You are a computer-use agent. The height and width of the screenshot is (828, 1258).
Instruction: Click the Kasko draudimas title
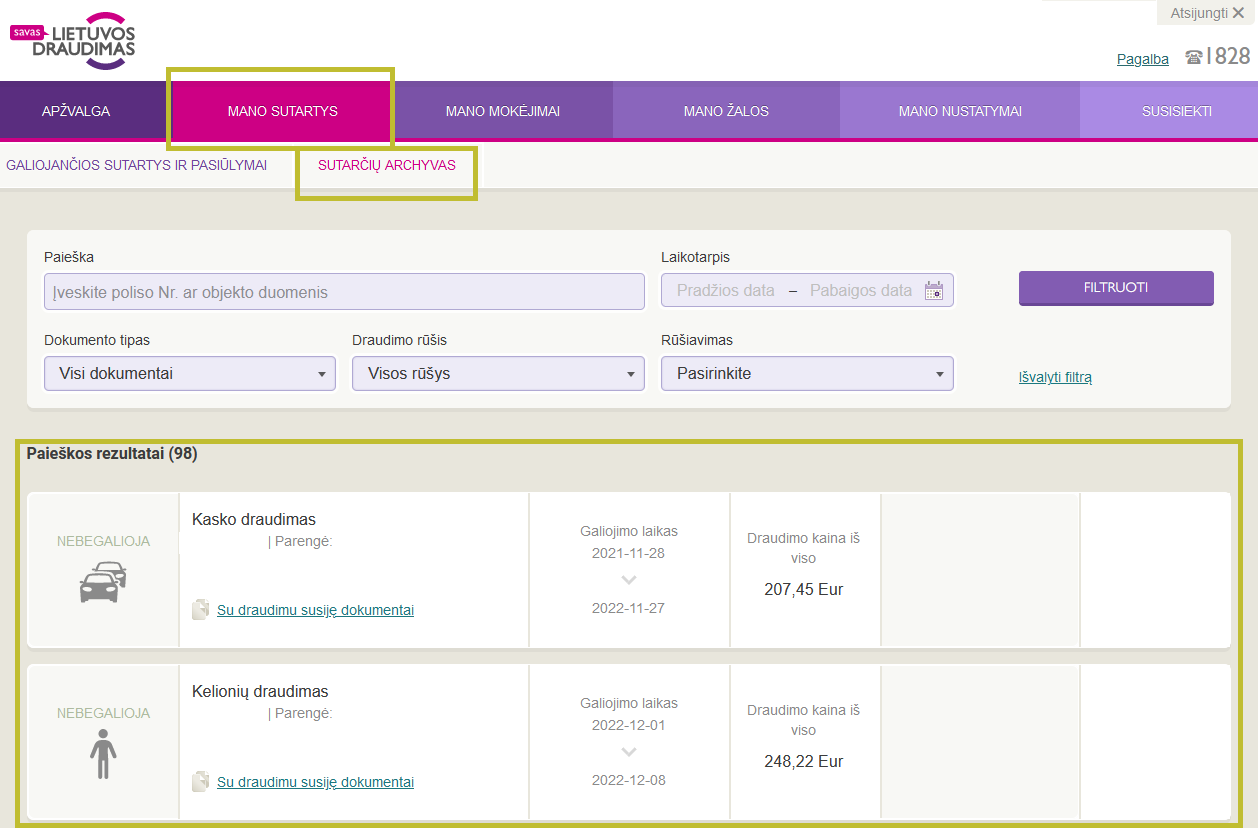coord(254,520)
